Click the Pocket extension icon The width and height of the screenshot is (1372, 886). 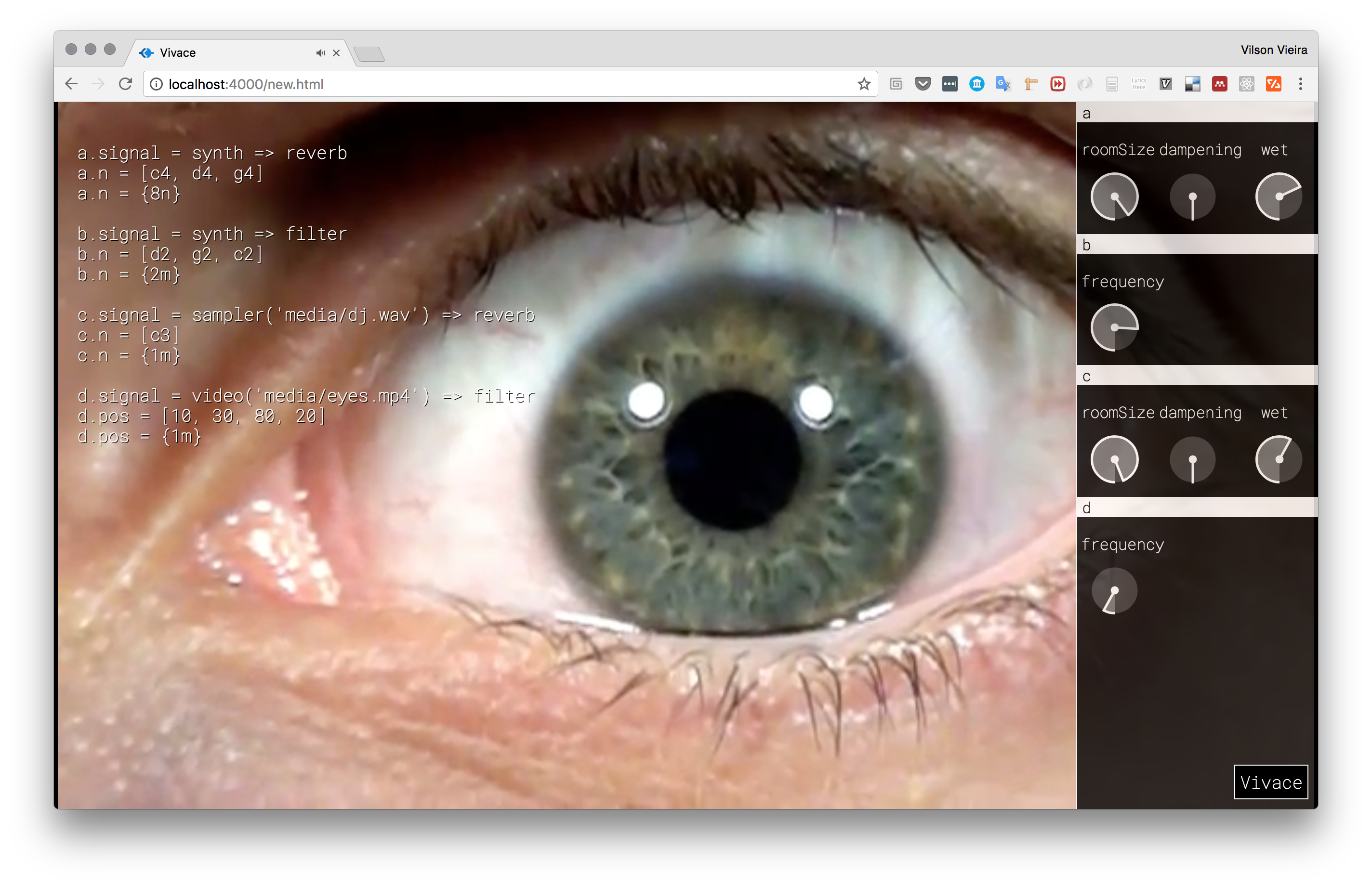click(x=923, y=84)
